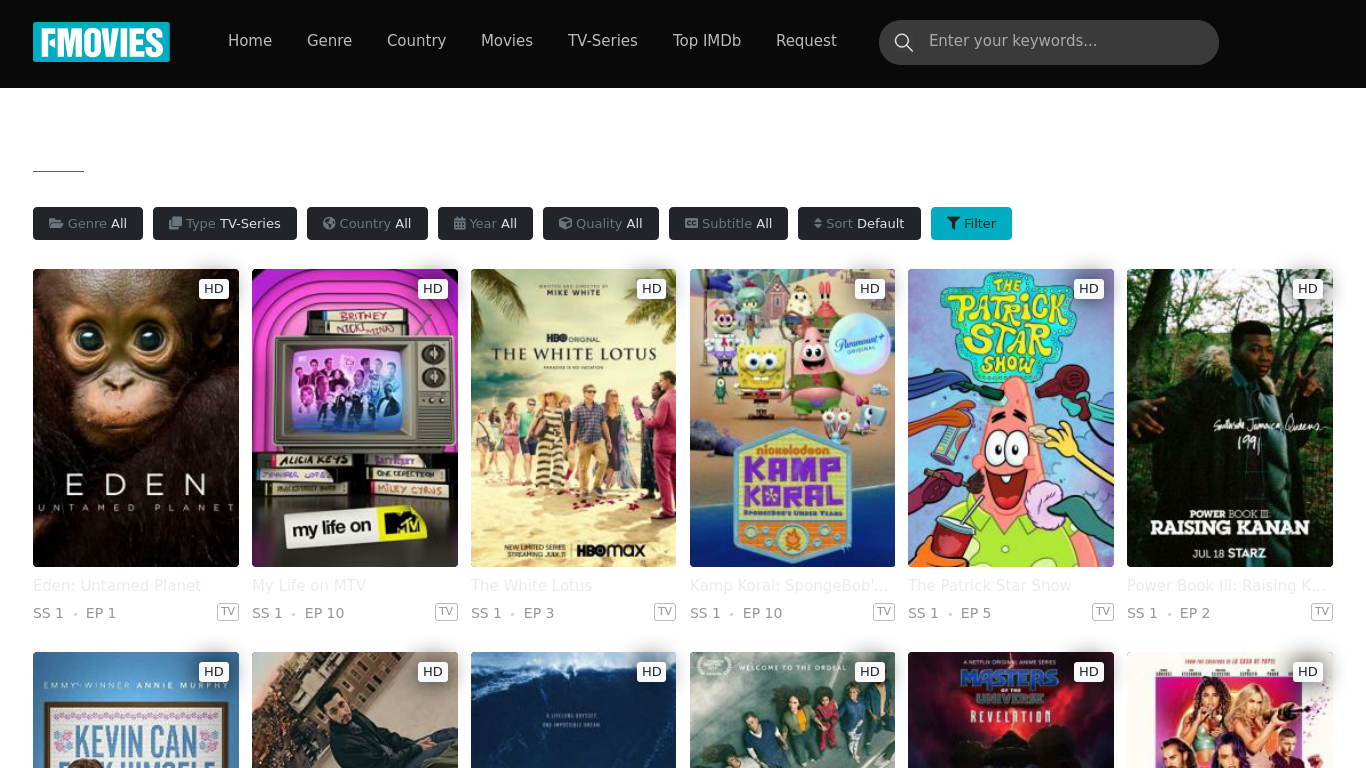
Task: Click the Kamp Koral: SpongeBob title link
Action: [x=789, y=585]
